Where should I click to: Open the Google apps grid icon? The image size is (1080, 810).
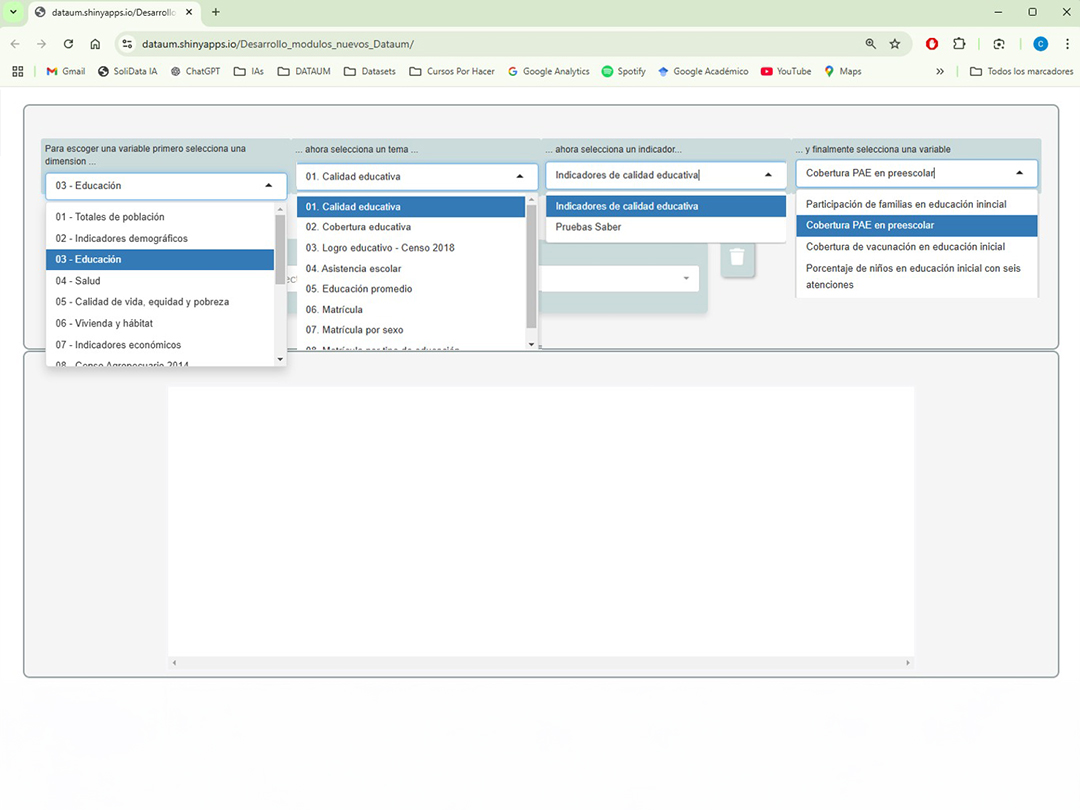[x=17, y=71]
